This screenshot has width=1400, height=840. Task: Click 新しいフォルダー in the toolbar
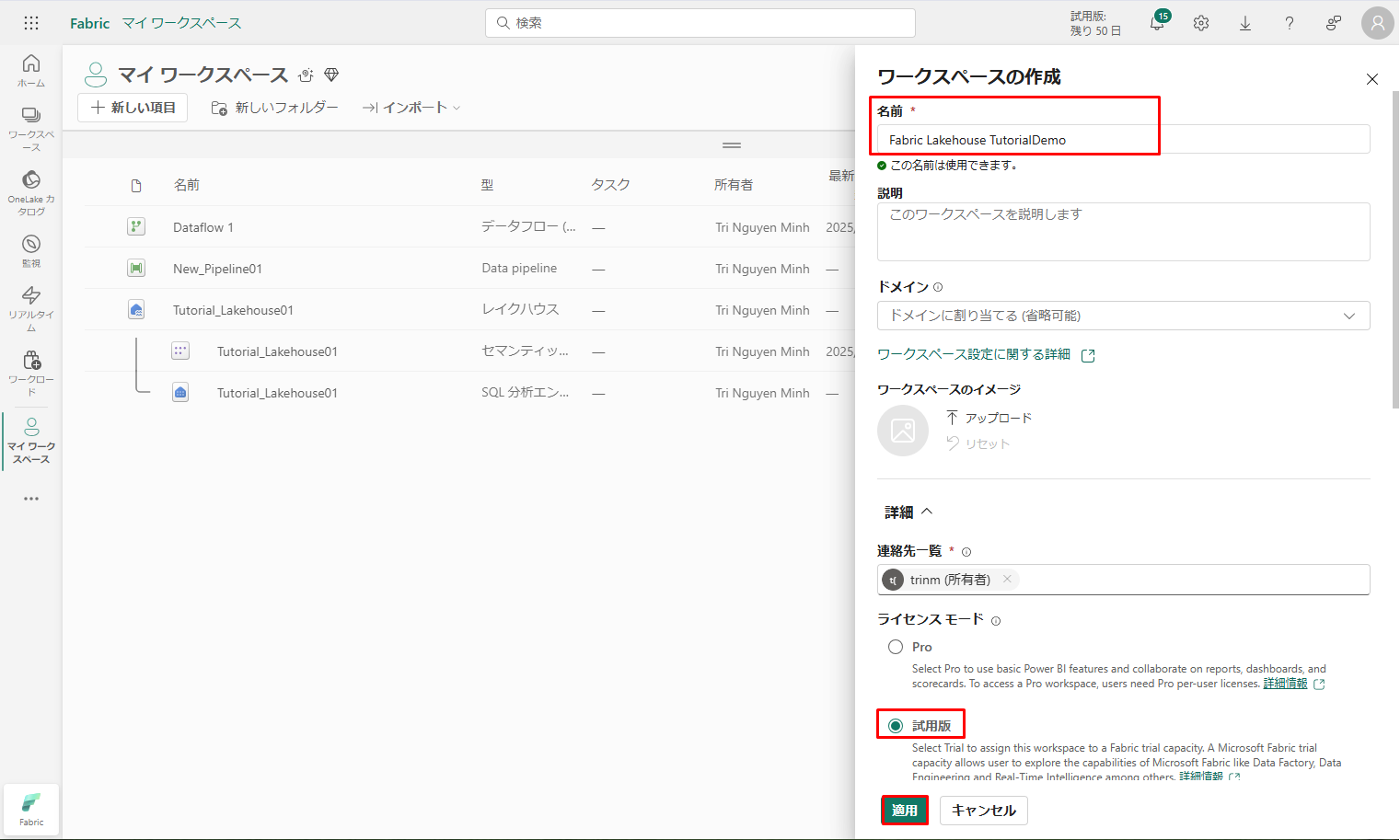[x=275, y=108]
